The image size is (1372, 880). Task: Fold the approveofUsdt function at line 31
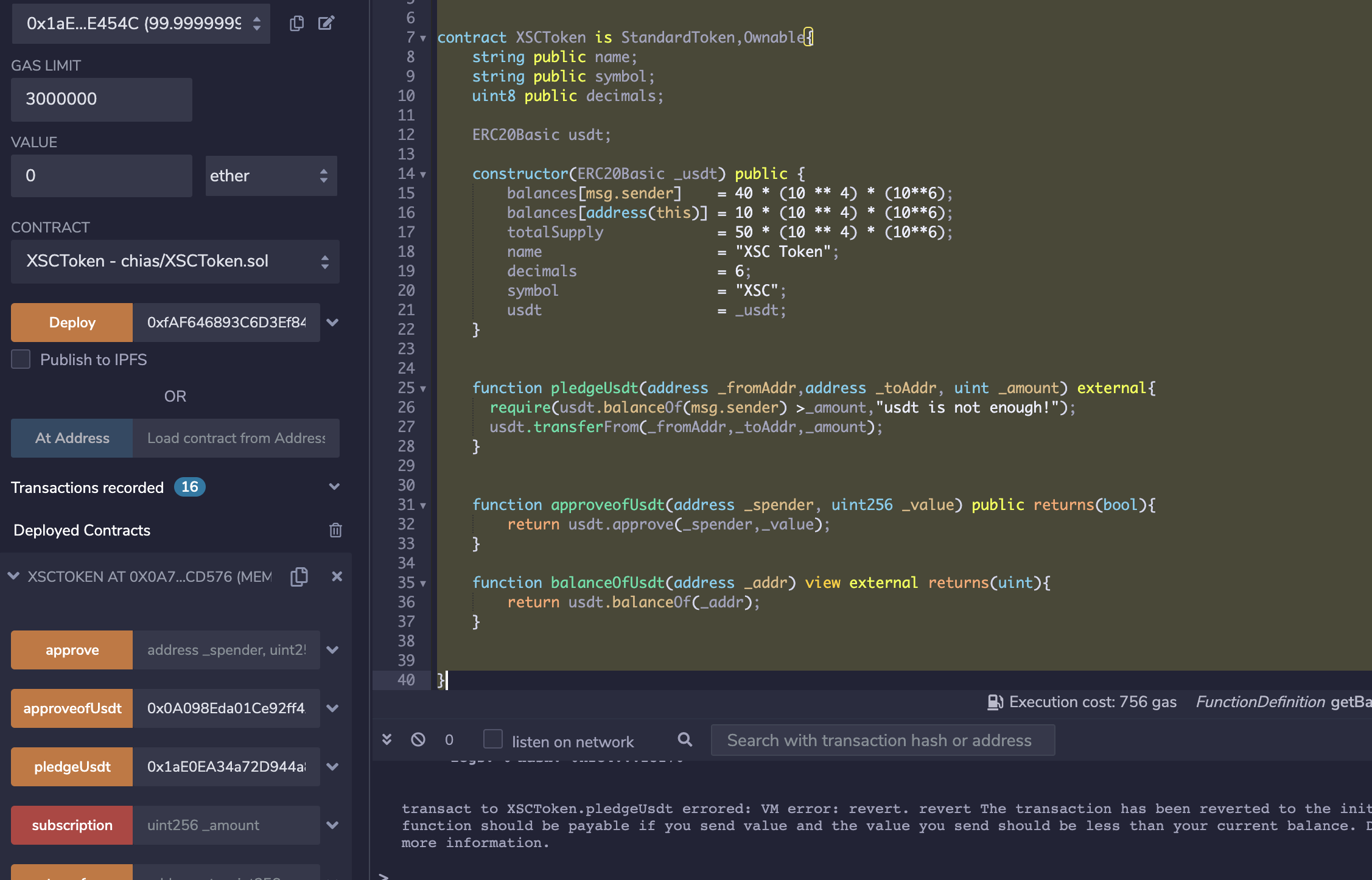pyautogui.click(x=423, y=505)
